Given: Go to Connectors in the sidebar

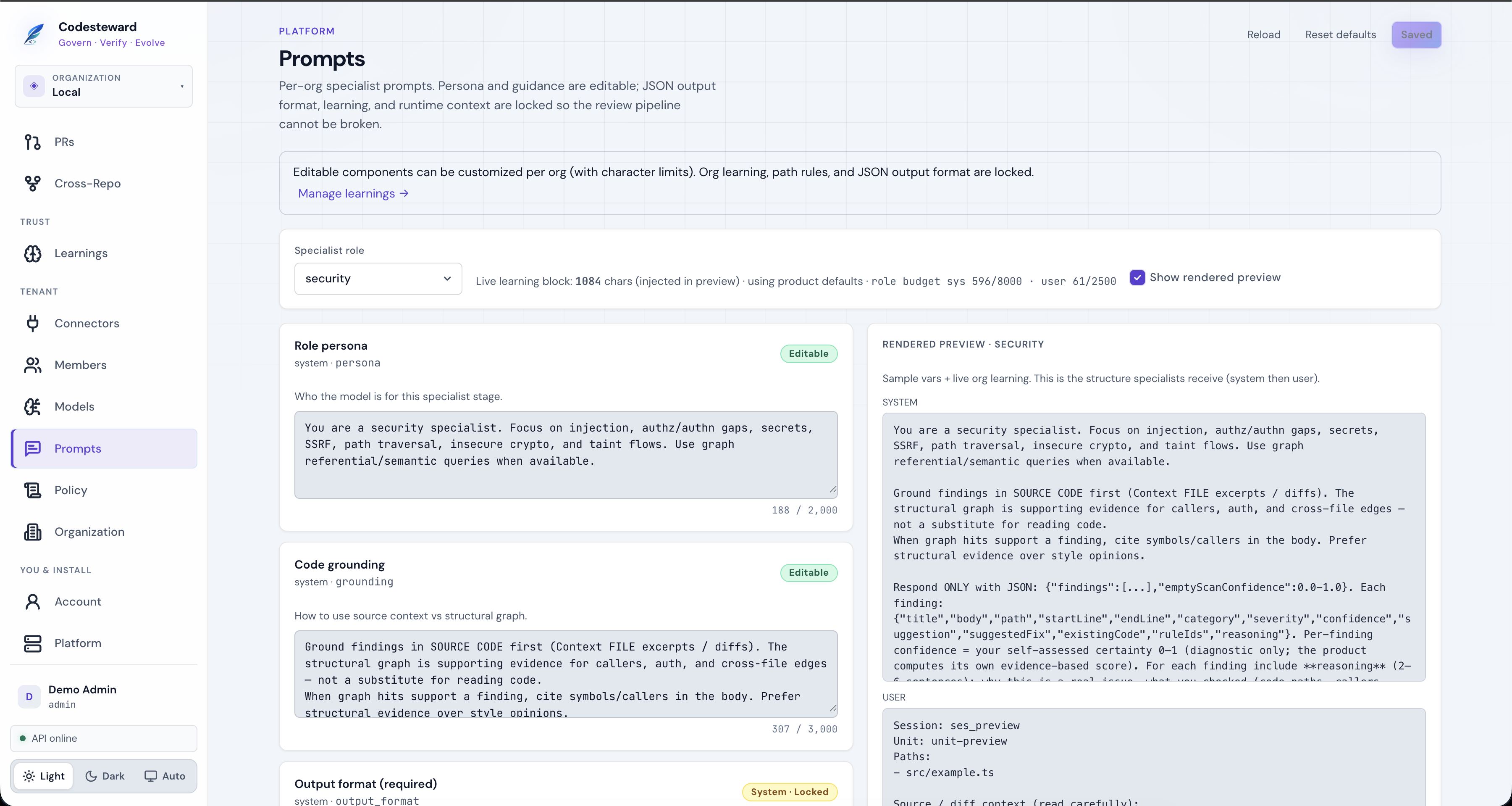Looking at the screenshot, I should click(x=104, y=324).
